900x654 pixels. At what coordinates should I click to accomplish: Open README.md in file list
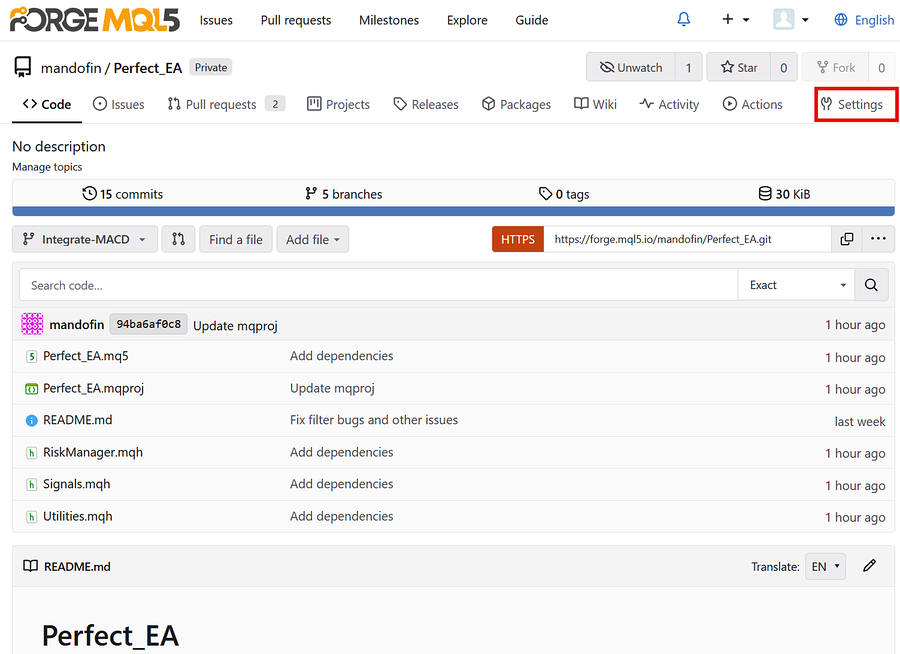77,420
